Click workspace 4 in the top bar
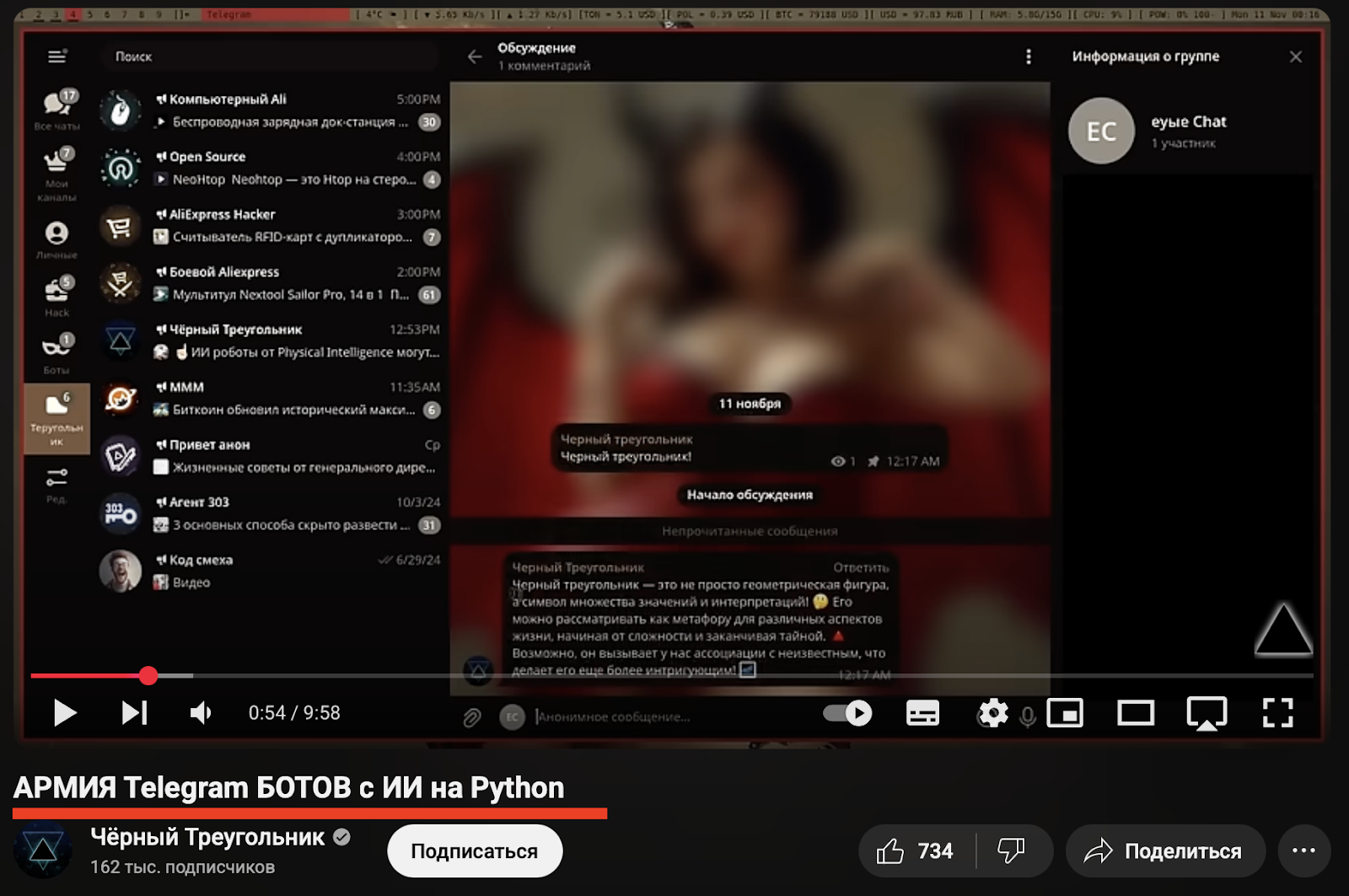 [x=73, y=14]
